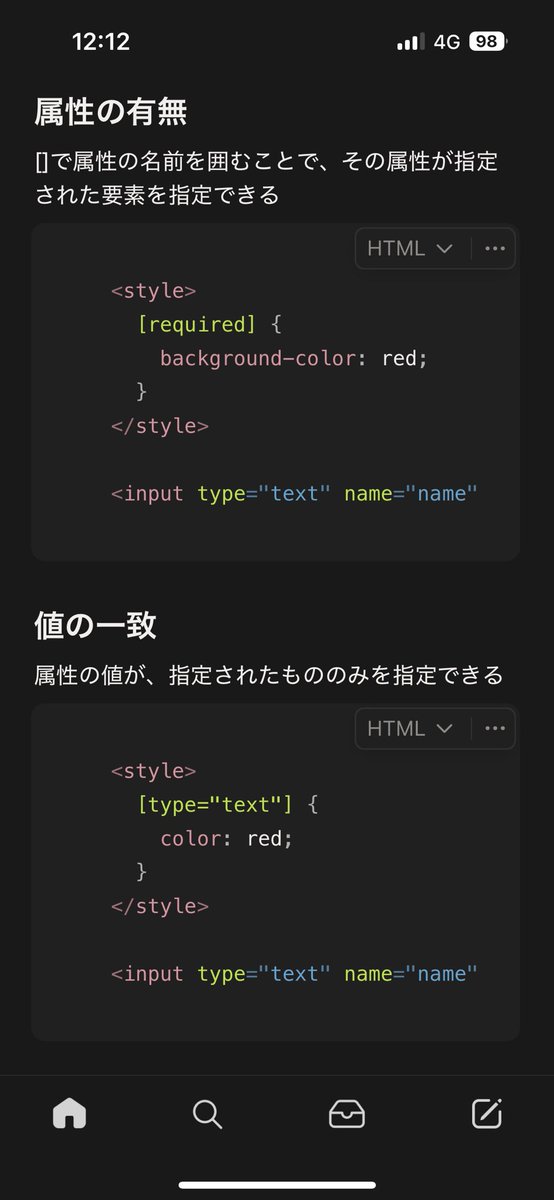The image size is (554, 1200).
Task: Open HTML language dropdown in second code block
Action: [410, 728]
